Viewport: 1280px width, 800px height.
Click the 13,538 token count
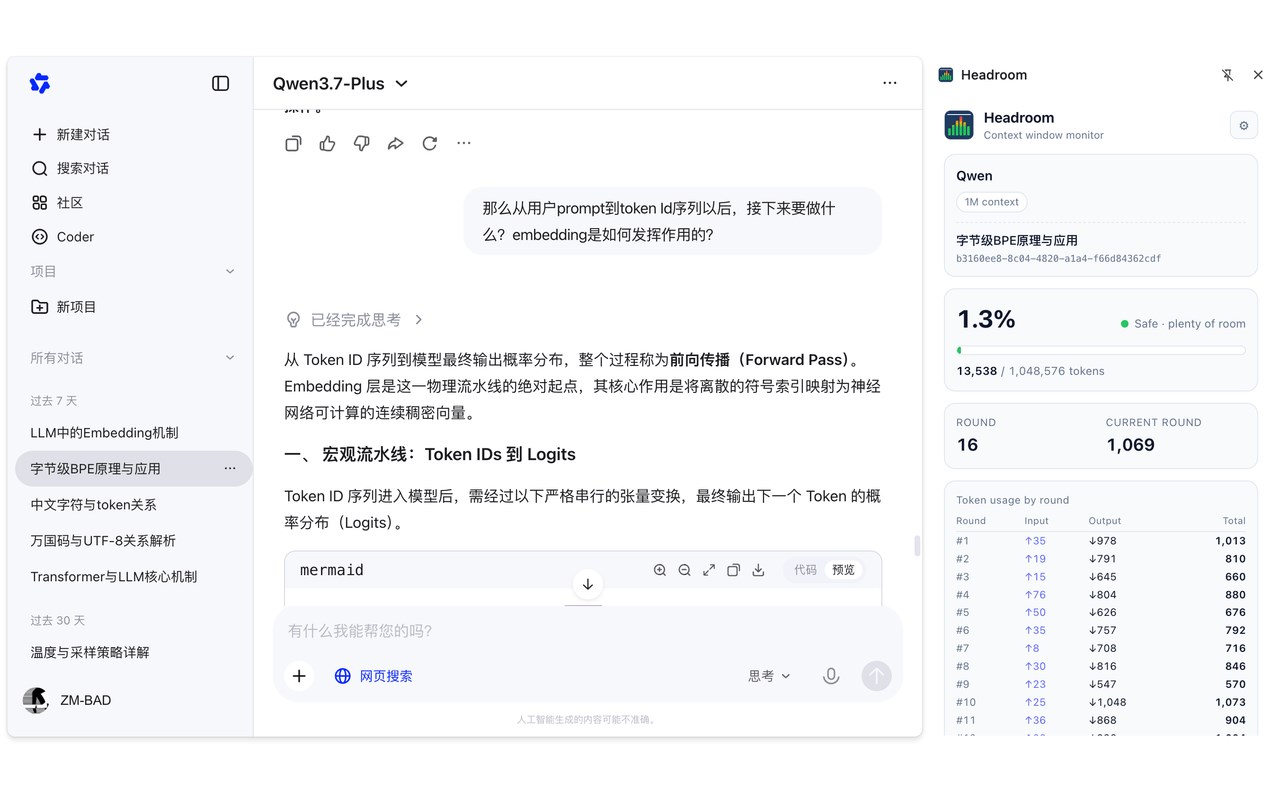[977, 371]
